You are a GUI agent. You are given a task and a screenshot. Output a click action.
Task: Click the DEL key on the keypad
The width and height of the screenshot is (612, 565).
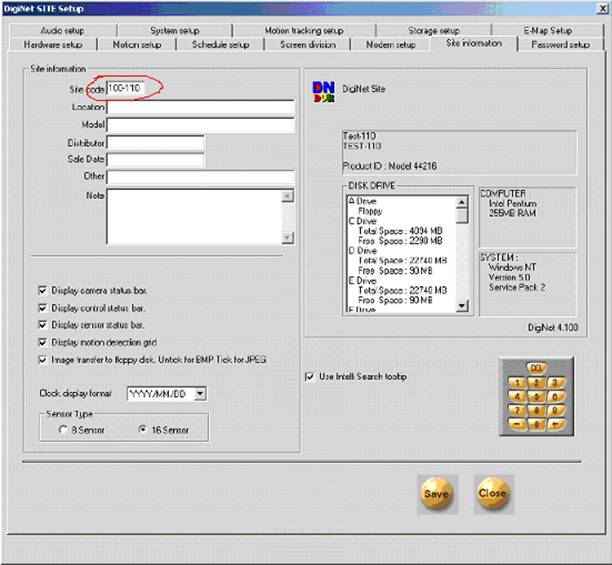tap(537, 368)
